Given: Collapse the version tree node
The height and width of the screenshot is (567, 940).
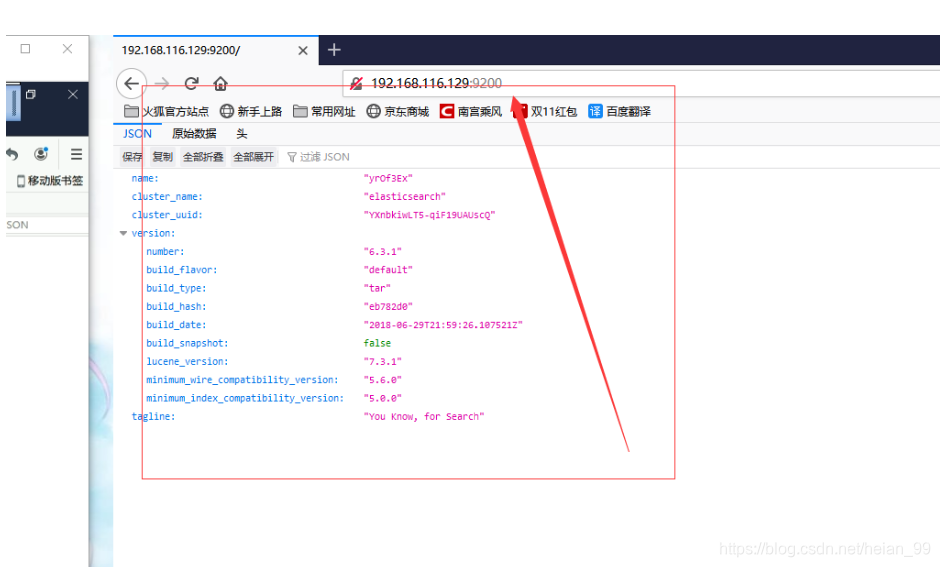Looking at the screenshot, I should tap(123, 234).
